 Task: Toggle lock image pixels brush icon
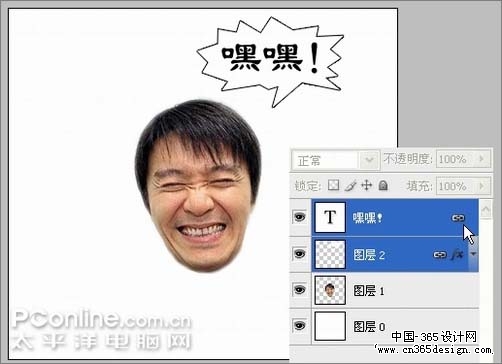pyautogui.click(x=350, y=185)
